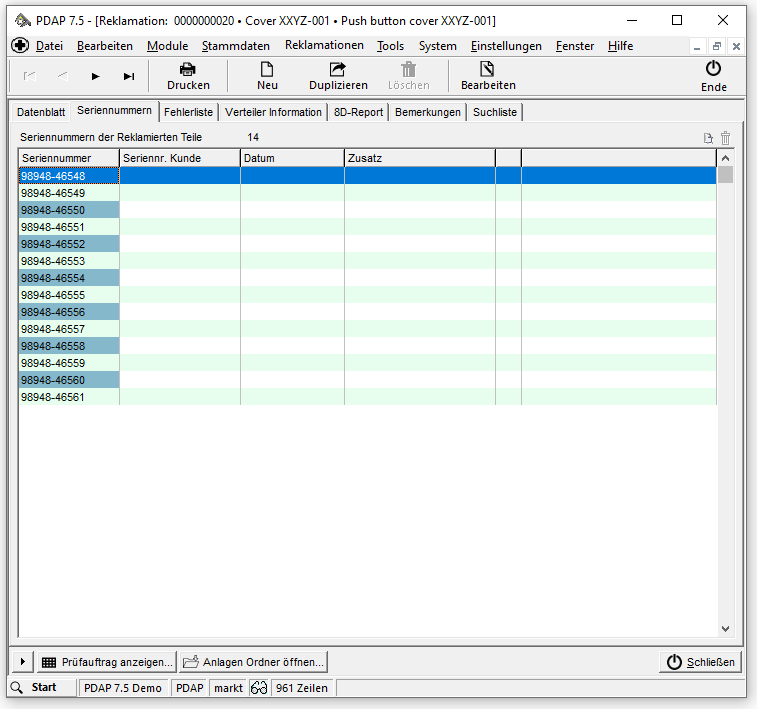The width and height of the screenshot is (757, 709).
Task: Sort by Seriennummer column header
Action: (69, 158)
